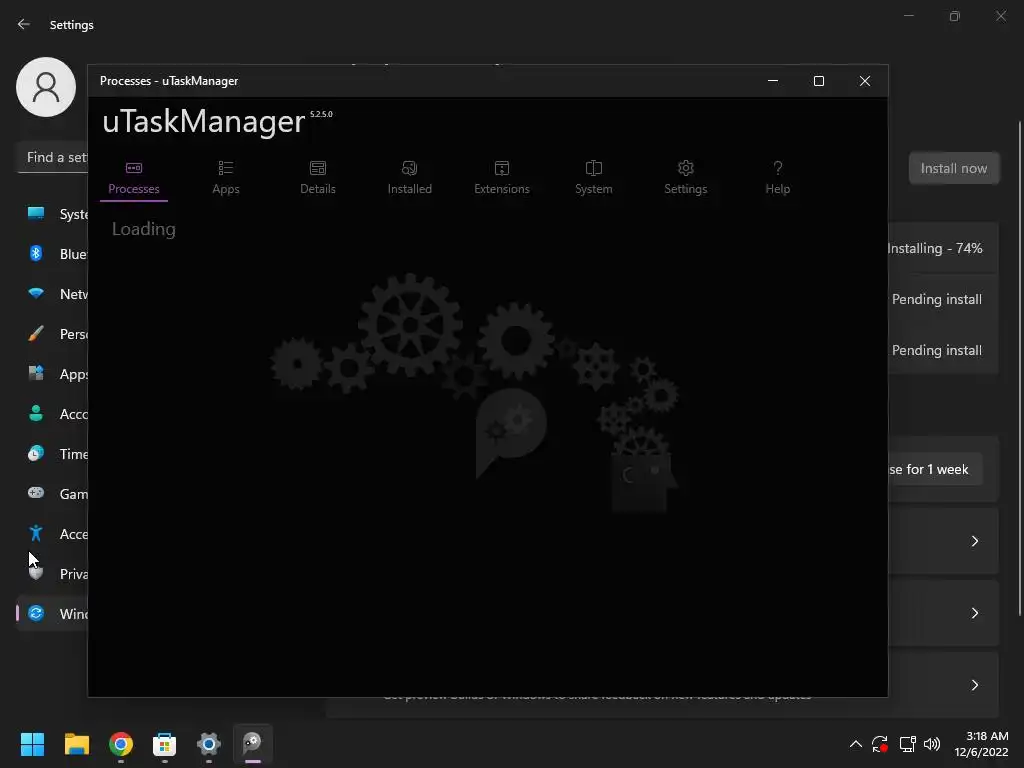Open the Network category icon in Settings

pos(36,294)
